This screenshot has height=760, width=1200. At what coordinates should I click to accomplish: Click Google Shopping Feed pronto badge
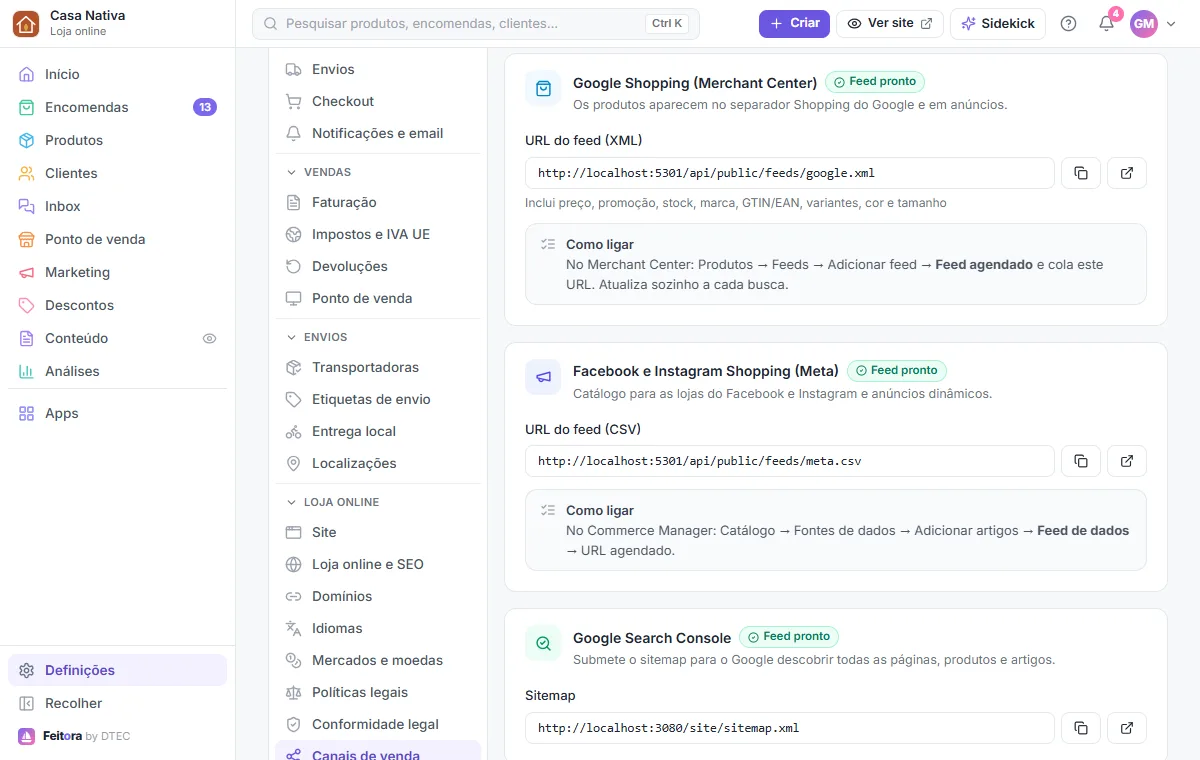pos(875,82)
